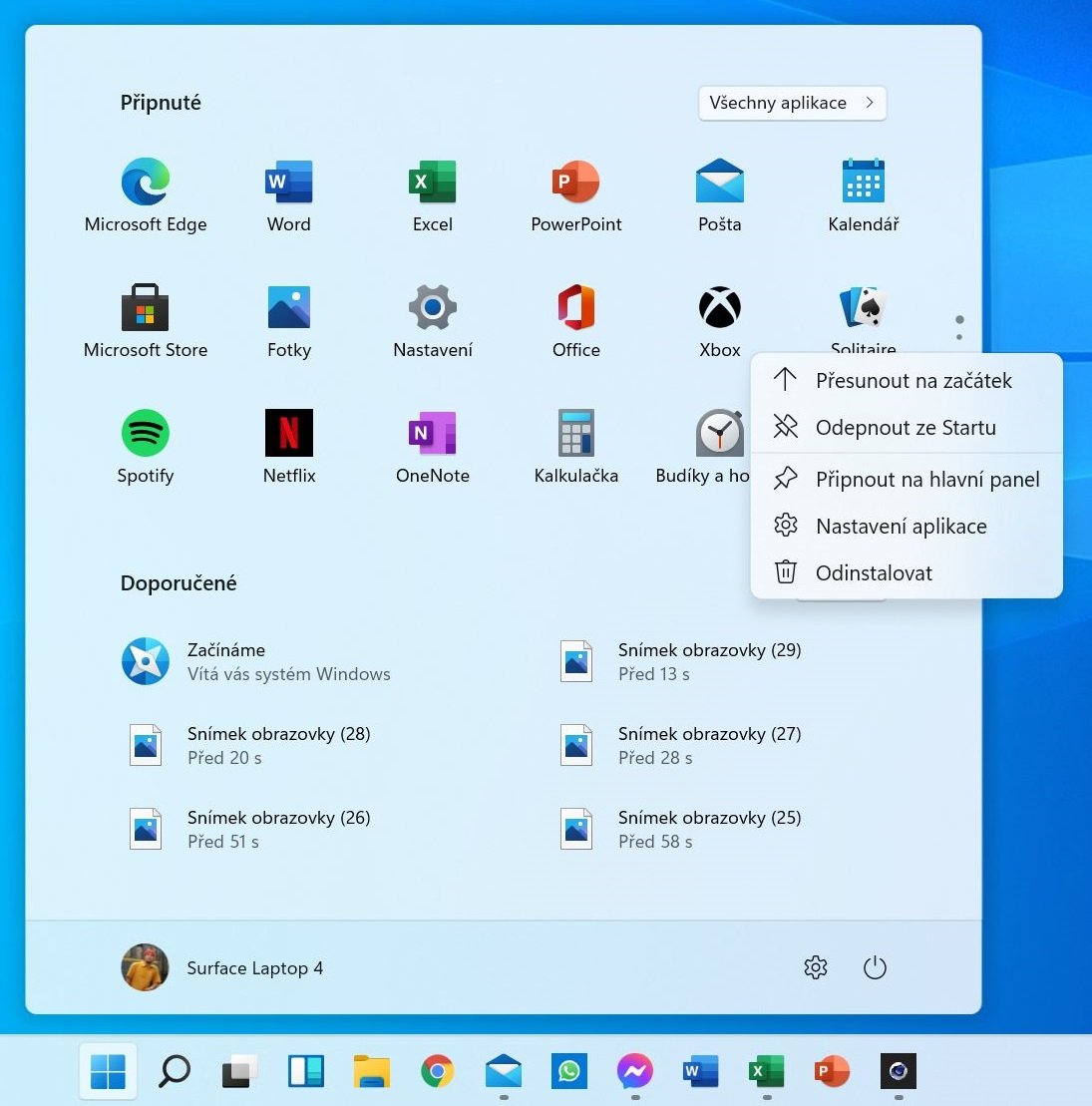Open Search from the taskbar

click(x=175, y=1071)
